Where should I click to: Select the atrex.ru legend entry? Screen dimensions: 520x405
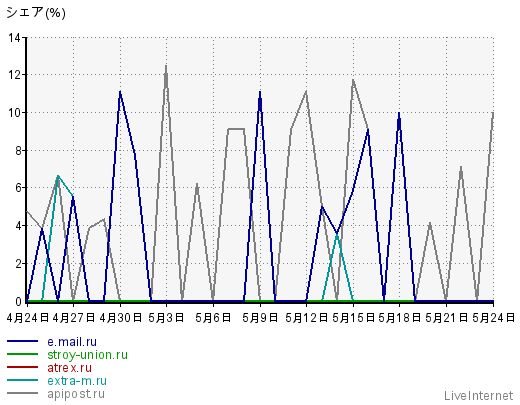point(69,368)
